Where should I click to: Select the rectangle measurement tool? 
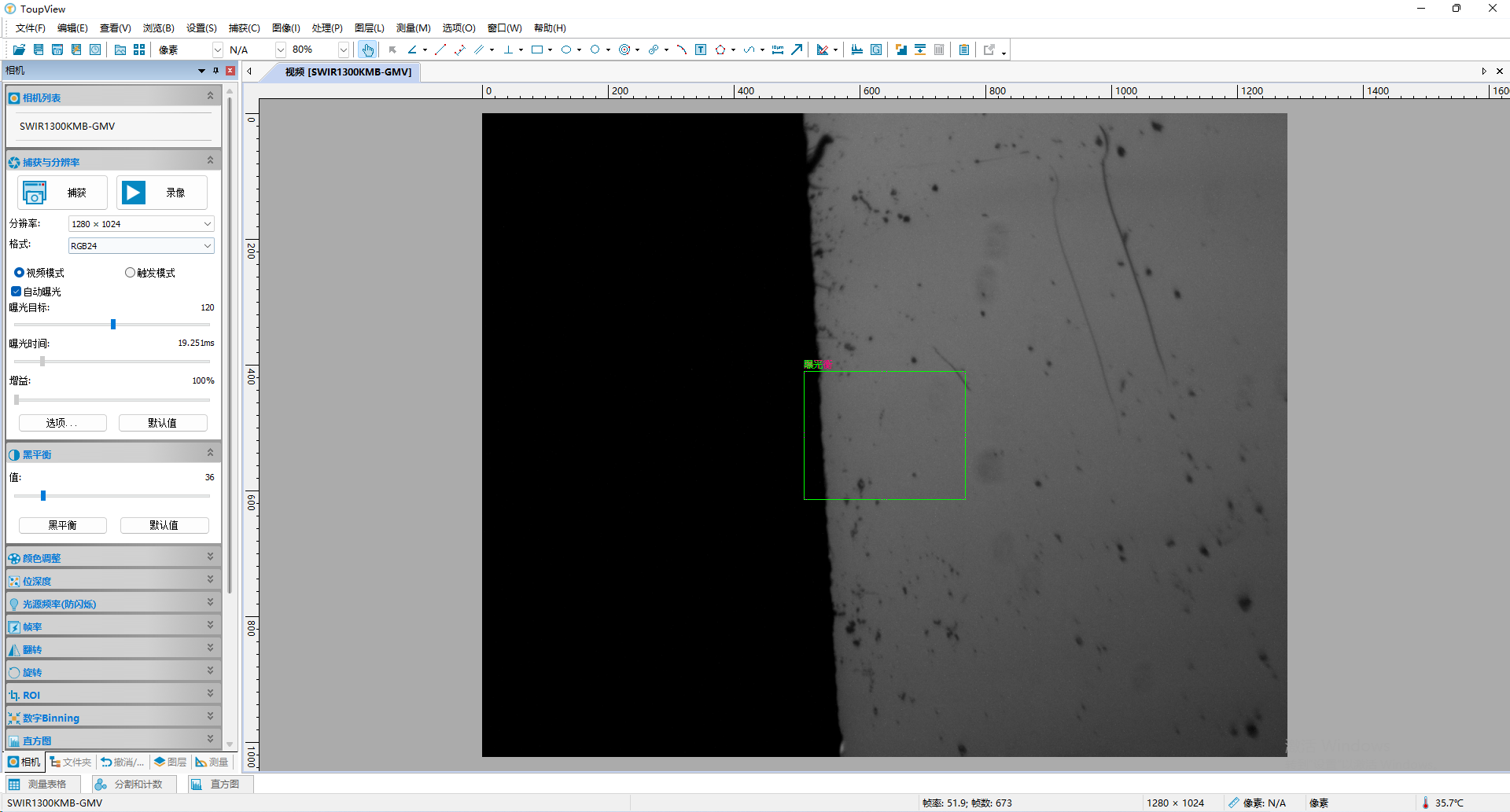pos(537,50)
